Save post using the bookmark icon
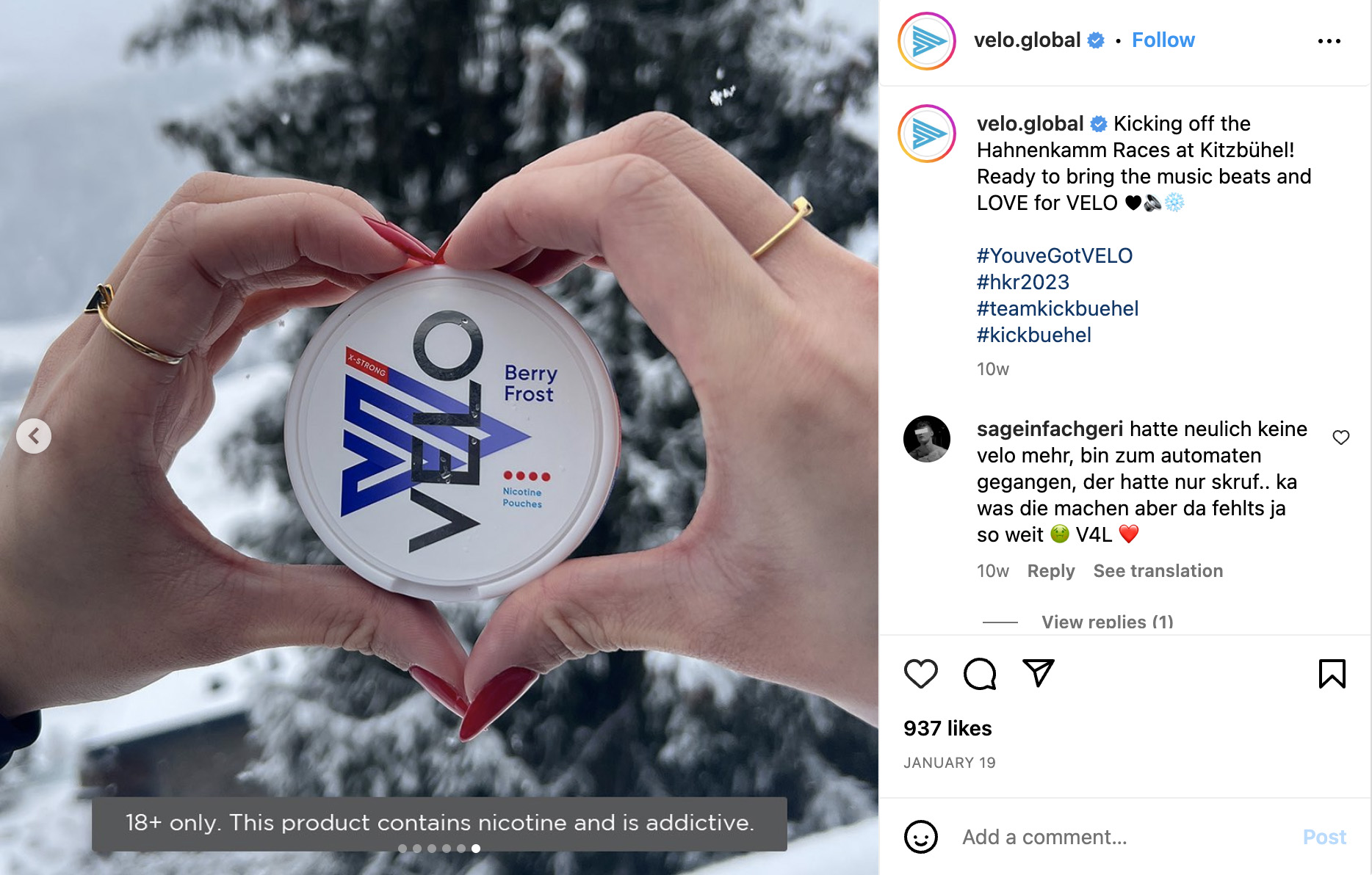This screenshot has height=875, width=1372. click(1332, 673)
